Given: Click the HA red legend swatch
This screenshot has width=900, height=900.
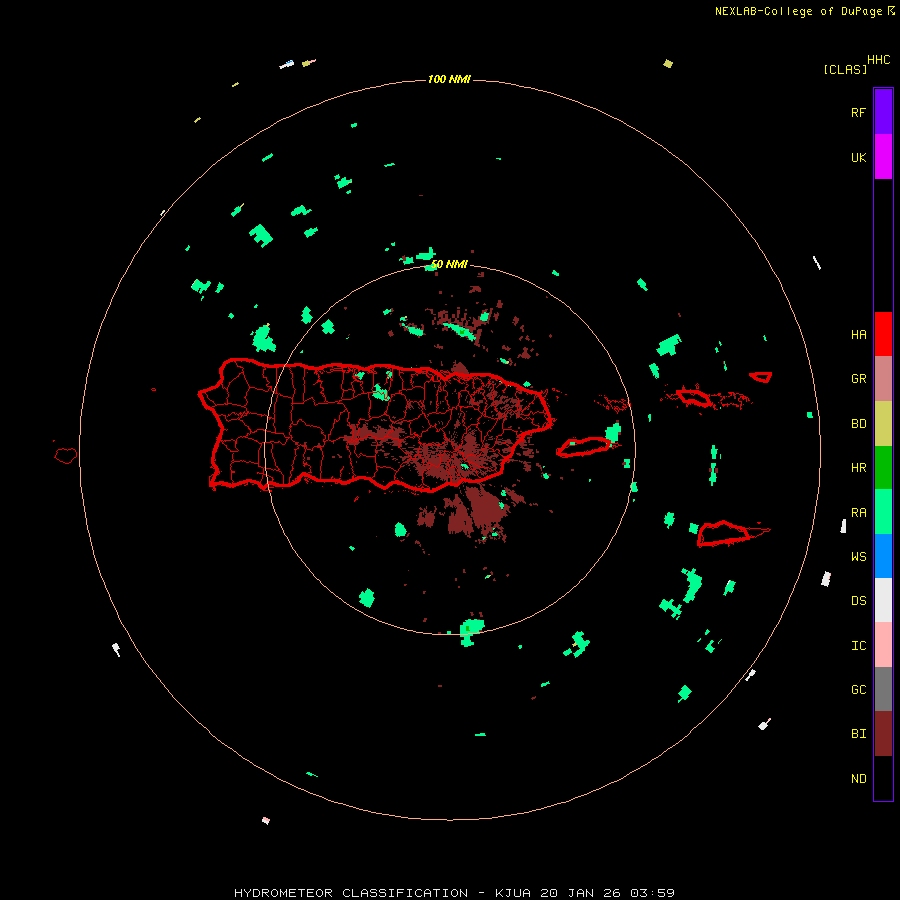Looking at the screenshot, I should coord(883,334).
